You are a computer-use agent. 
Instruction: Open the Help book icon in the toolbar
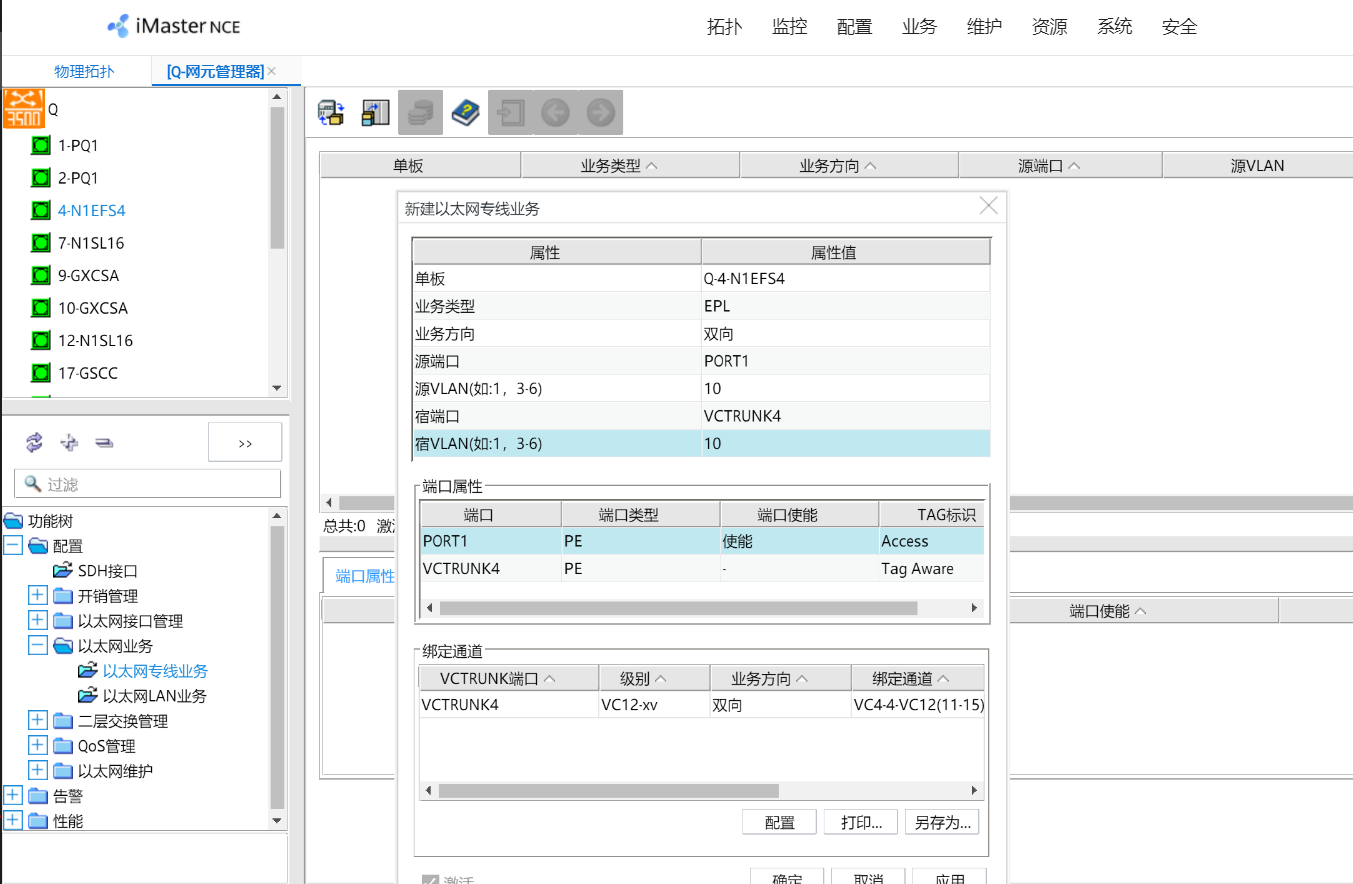[466, 112]
